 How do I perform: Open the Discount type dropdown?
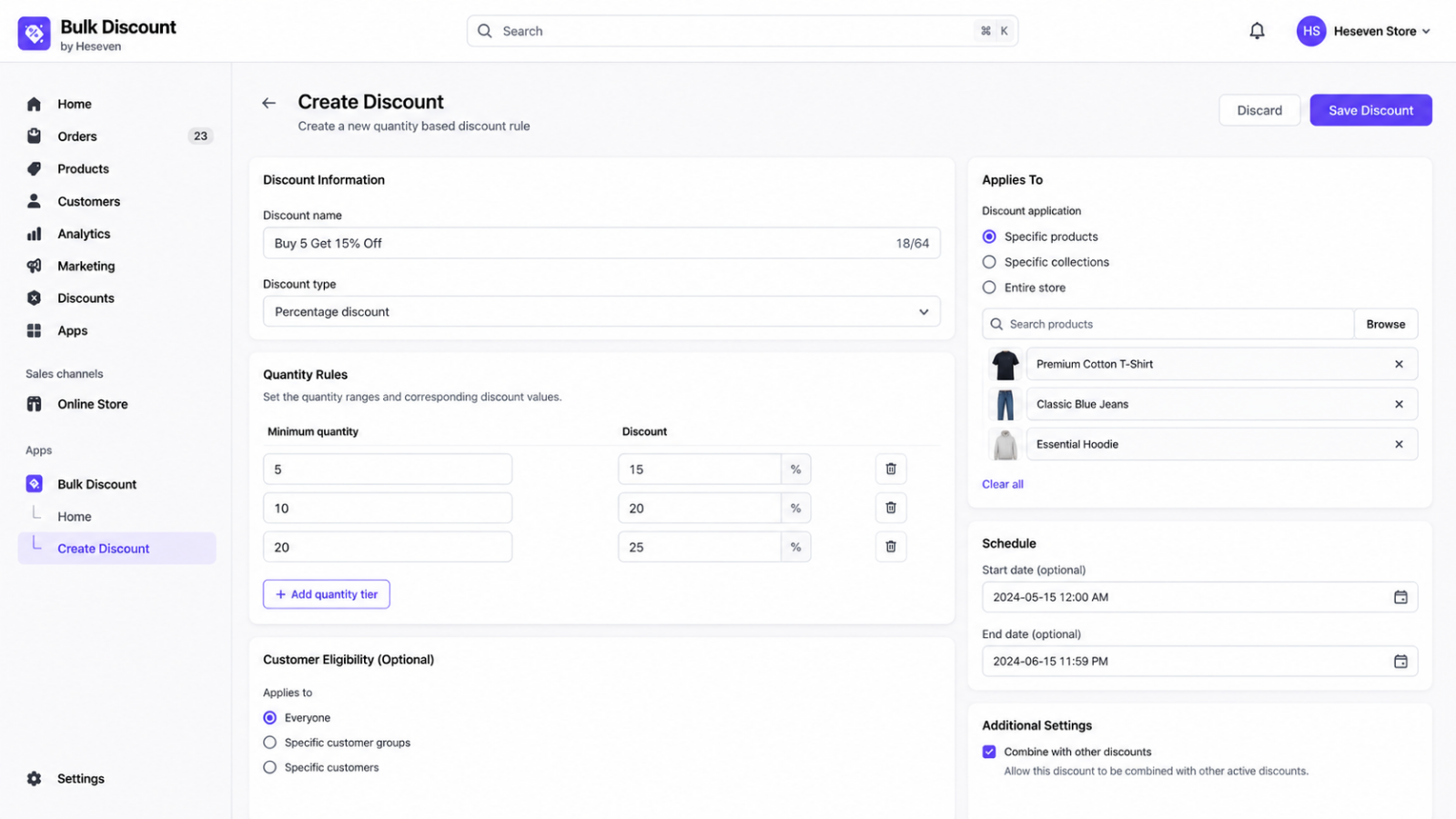[x=602, y=311]
